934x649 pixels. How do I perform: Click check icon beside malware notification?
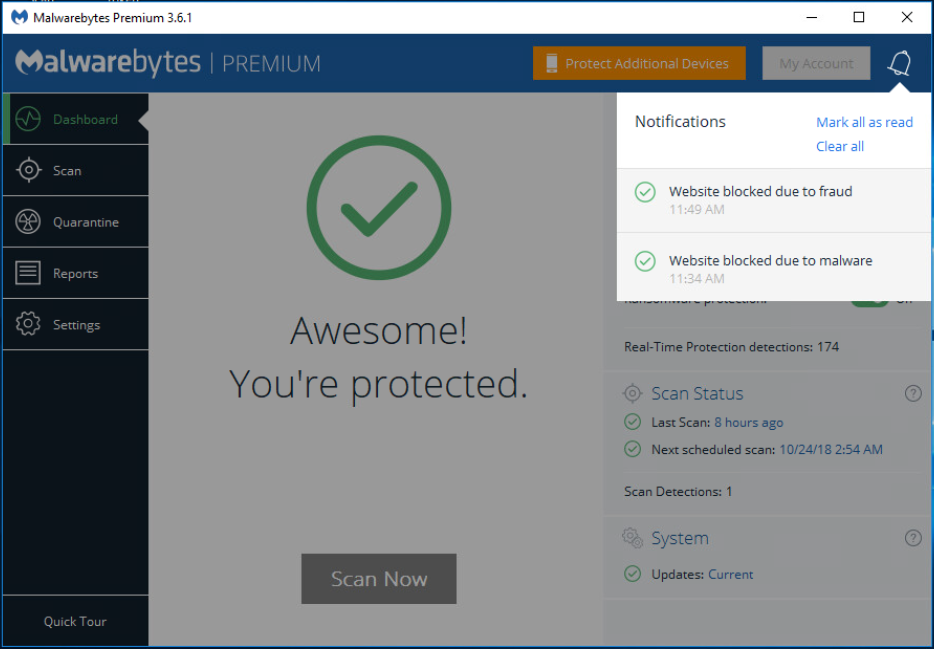coord(645,261)
